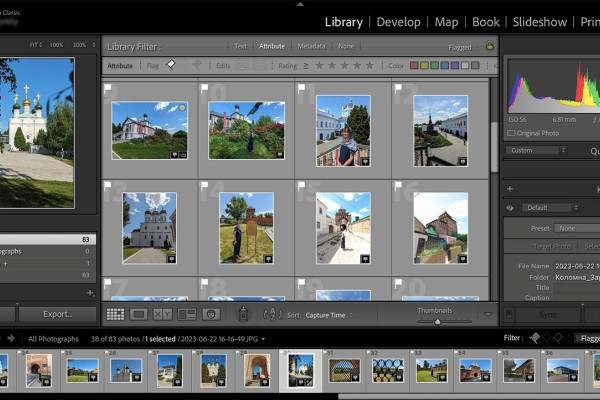Open the toolbar content triangle menu

pyautogui.click(x=488, y=314)
